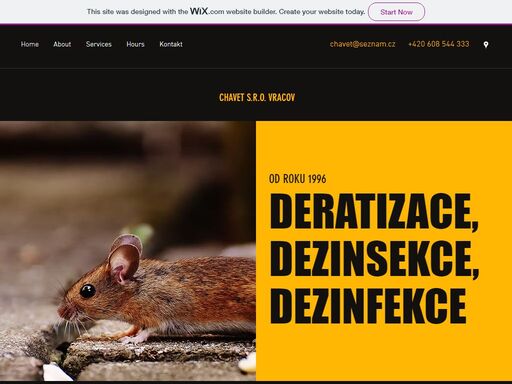512x384 pixels.
Task: Select the OD ROKU 1996 text
Action: 297,179
